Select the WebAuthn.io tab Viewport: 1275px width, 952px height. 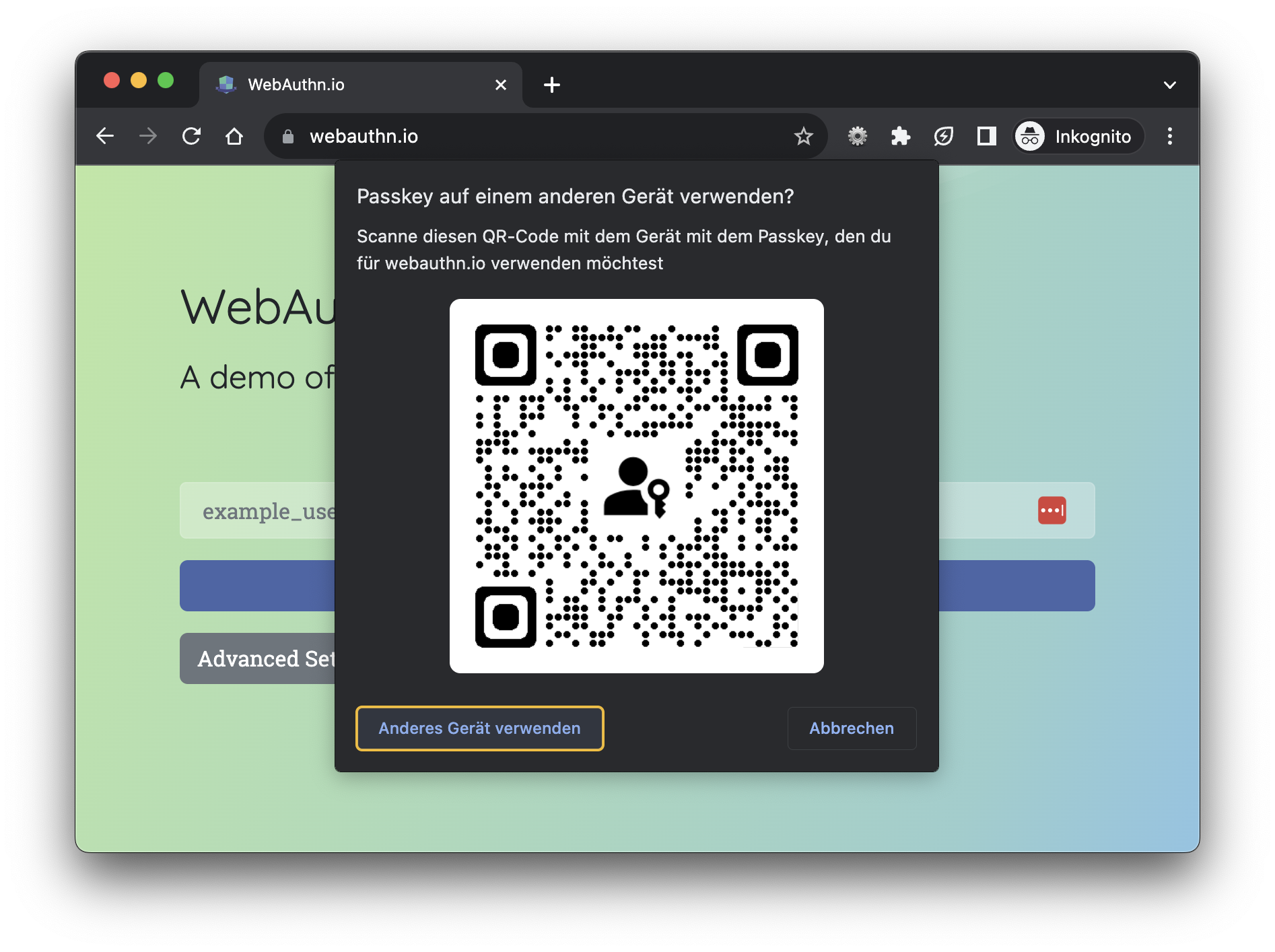pyautogui.click(x=361, y=85)
